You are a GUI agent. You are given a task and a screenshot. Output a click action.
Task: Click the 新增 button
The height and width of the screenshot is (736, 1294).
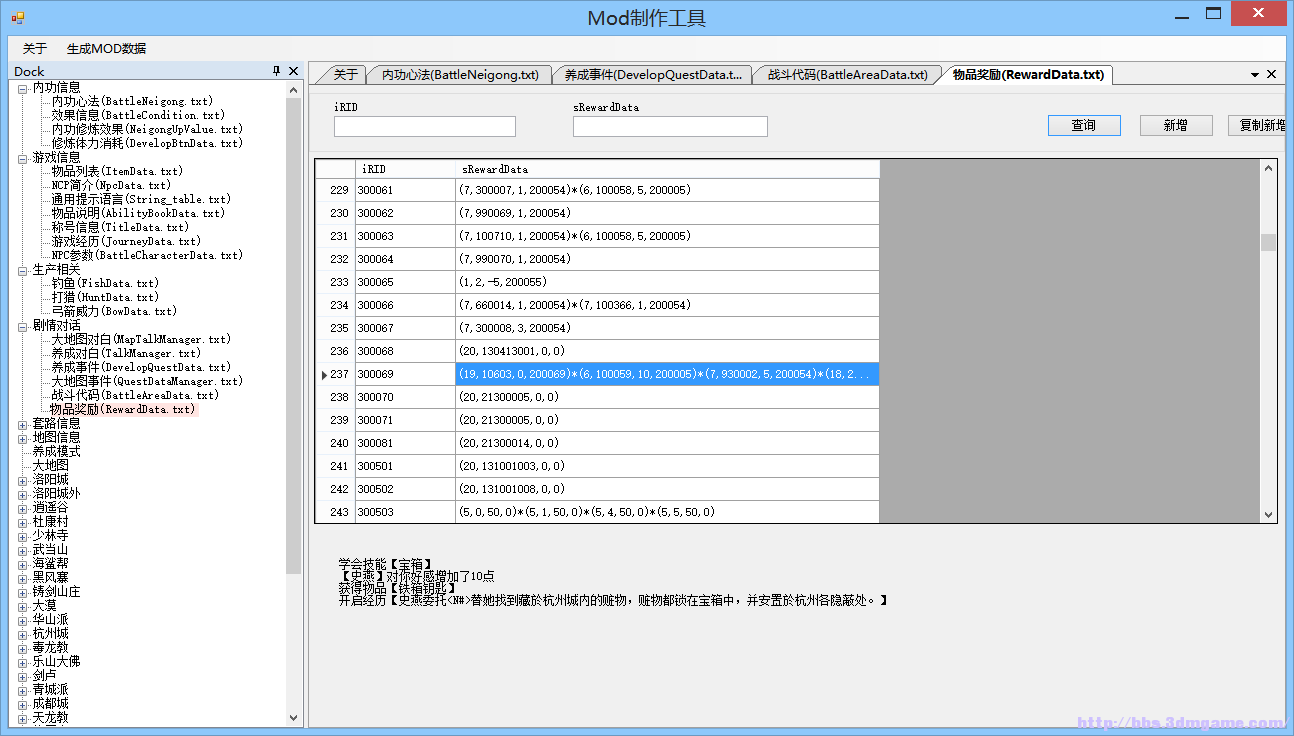pos(1176,125)
